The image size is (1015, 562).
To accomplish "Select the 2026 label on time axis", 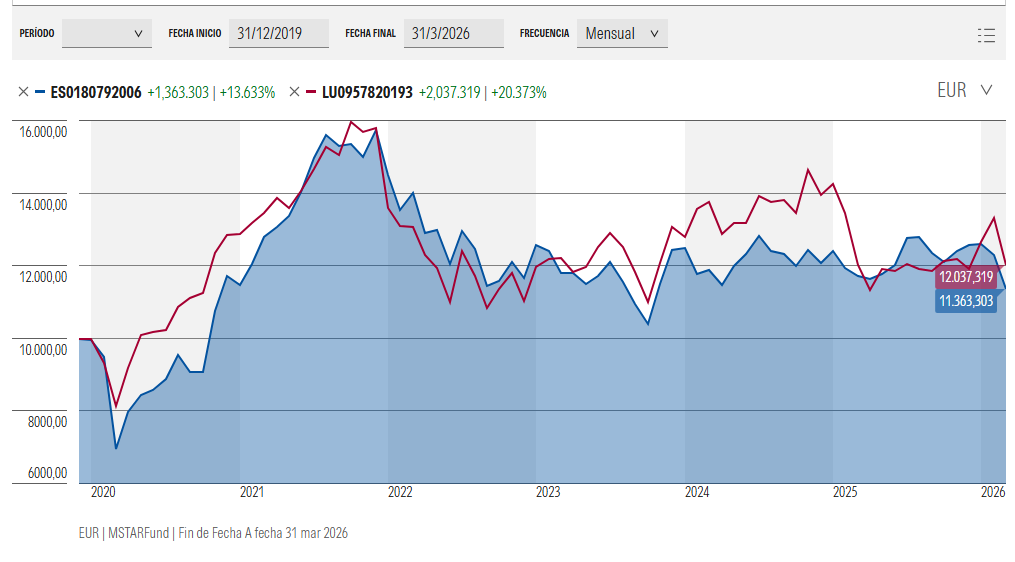I will (992, 492).
